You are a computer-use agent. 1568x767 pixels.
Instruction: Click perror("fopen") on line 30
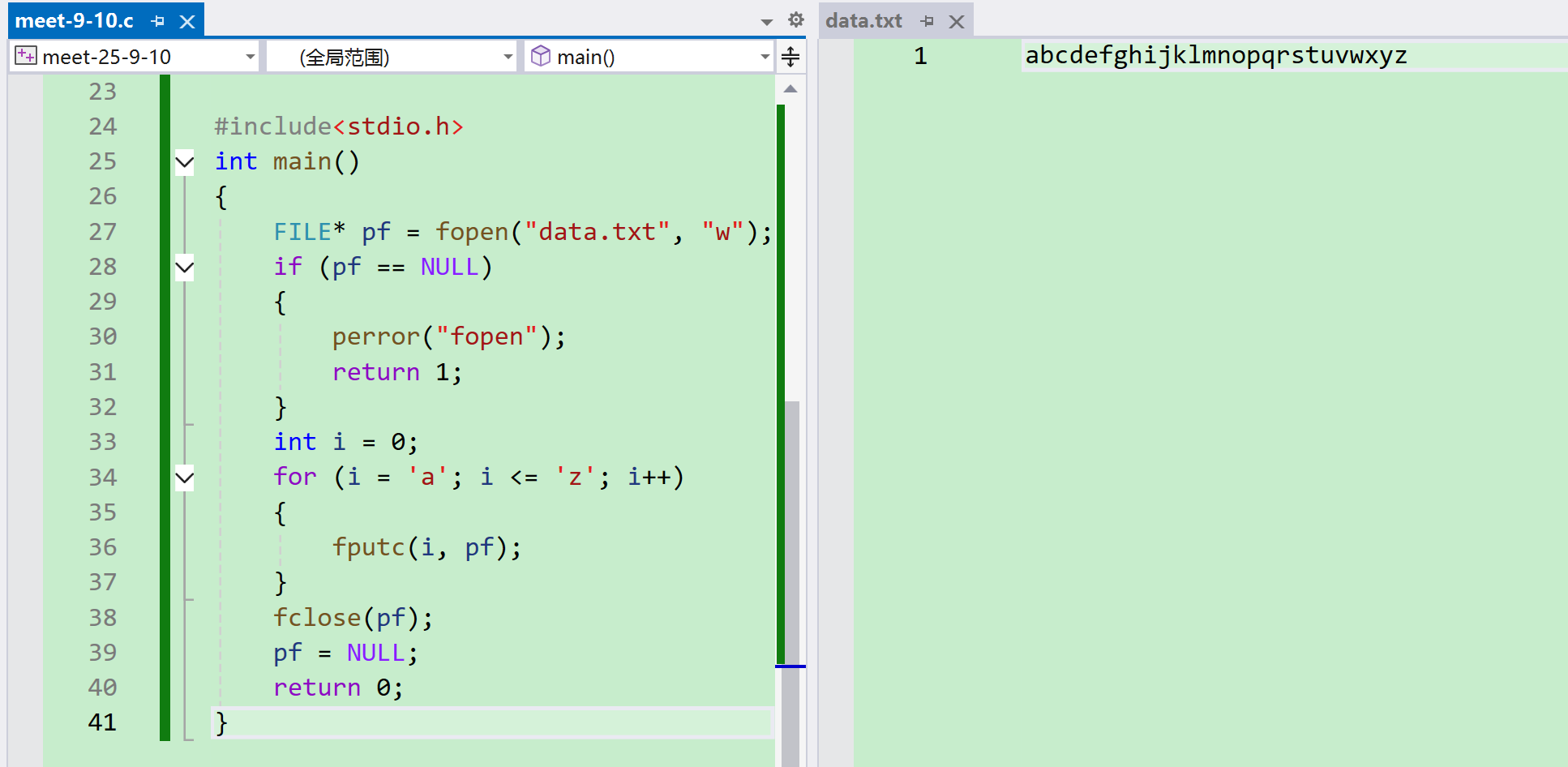pos(448,336)
